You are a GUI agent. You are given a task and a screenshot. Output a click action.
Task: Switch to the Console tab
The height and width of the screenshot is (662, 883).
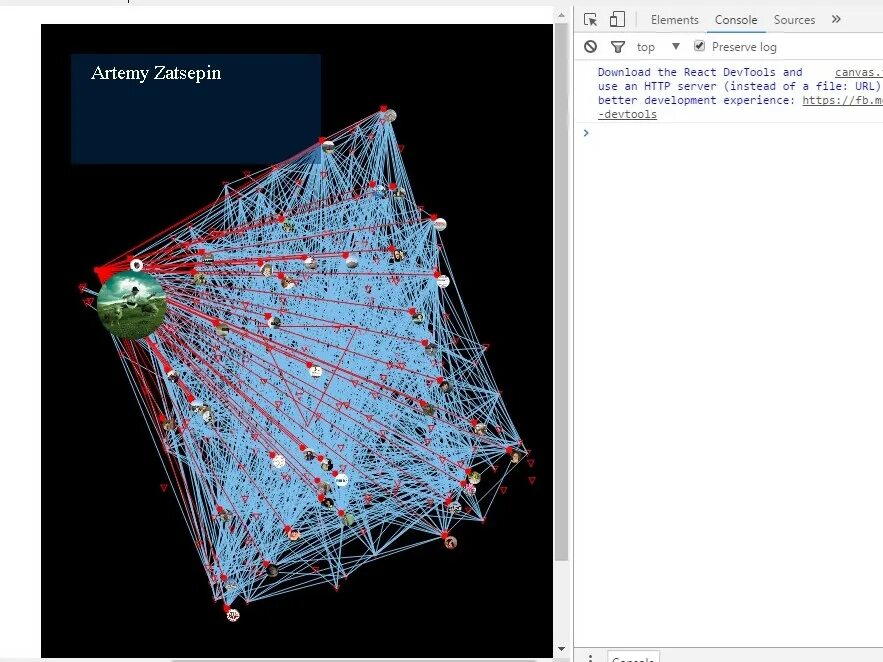[735, 20]
